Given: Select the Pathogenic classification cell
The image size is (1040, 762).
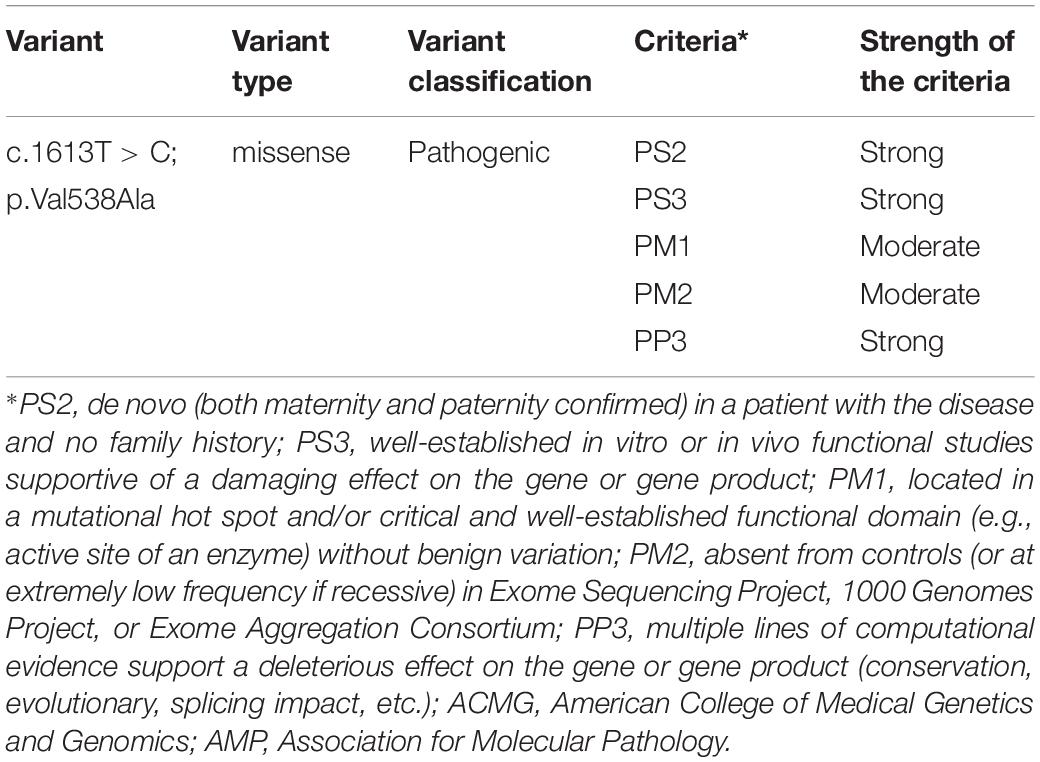Looking at the screenshot, I should point(479,153).
